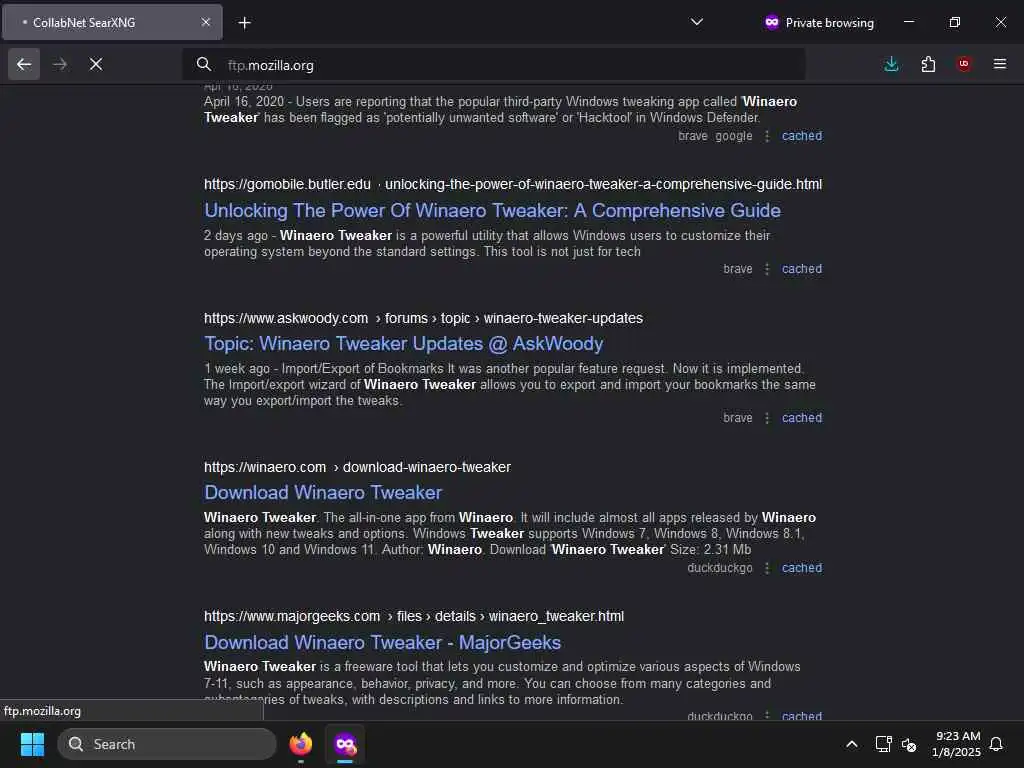Screen dimensions: 1024x768
Task: Open Firefox from the taskbar
Action: click(x=301, y=744)
